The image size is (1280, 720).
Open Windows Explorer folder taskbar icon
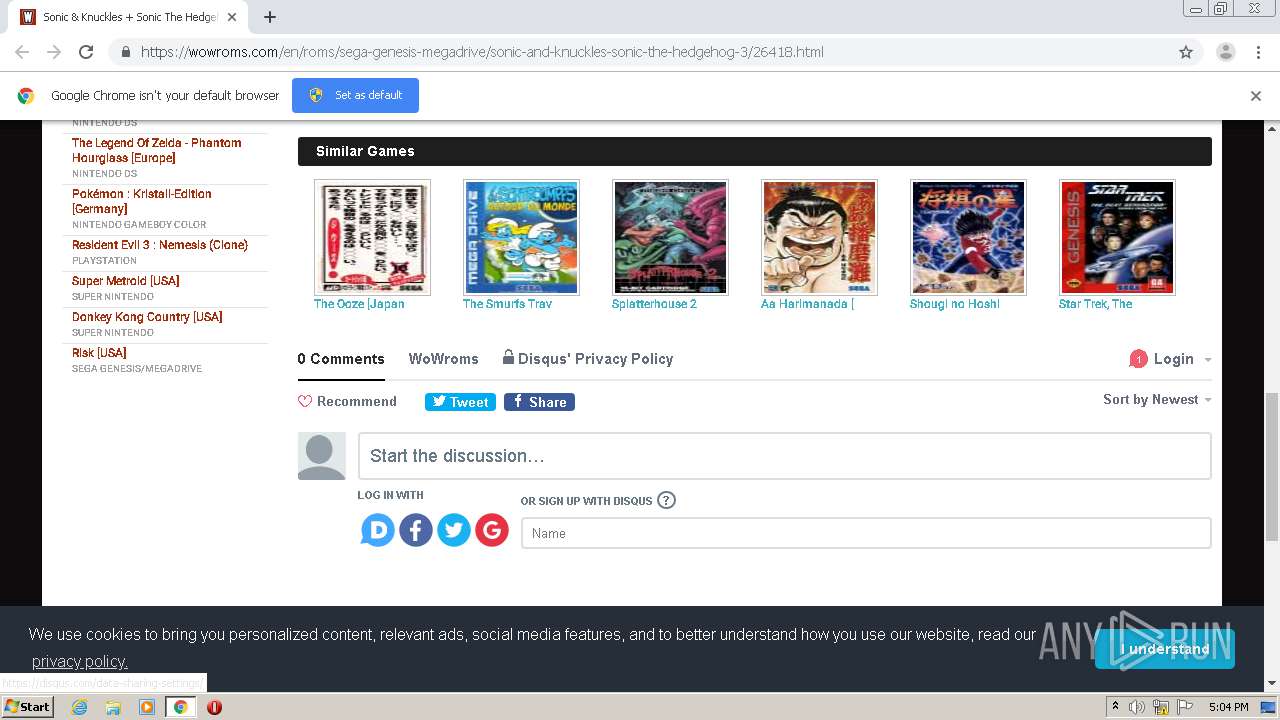[x=113, y=707]
